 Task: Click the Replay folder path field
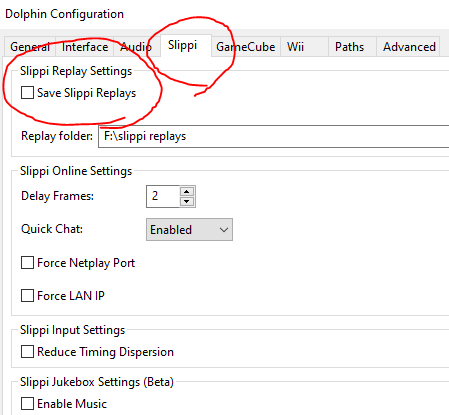coord(273,136)
